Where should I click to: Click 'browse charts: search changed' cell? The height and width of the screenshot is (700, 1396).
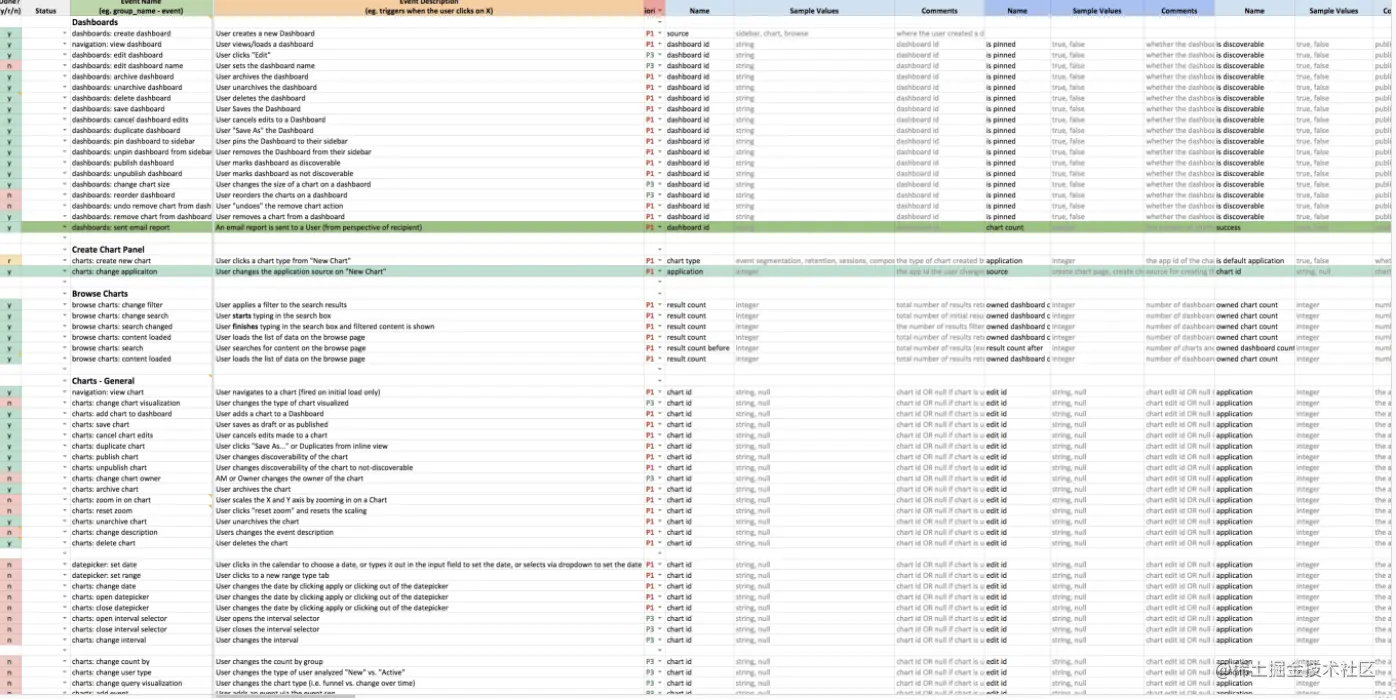tap(141, 327)
